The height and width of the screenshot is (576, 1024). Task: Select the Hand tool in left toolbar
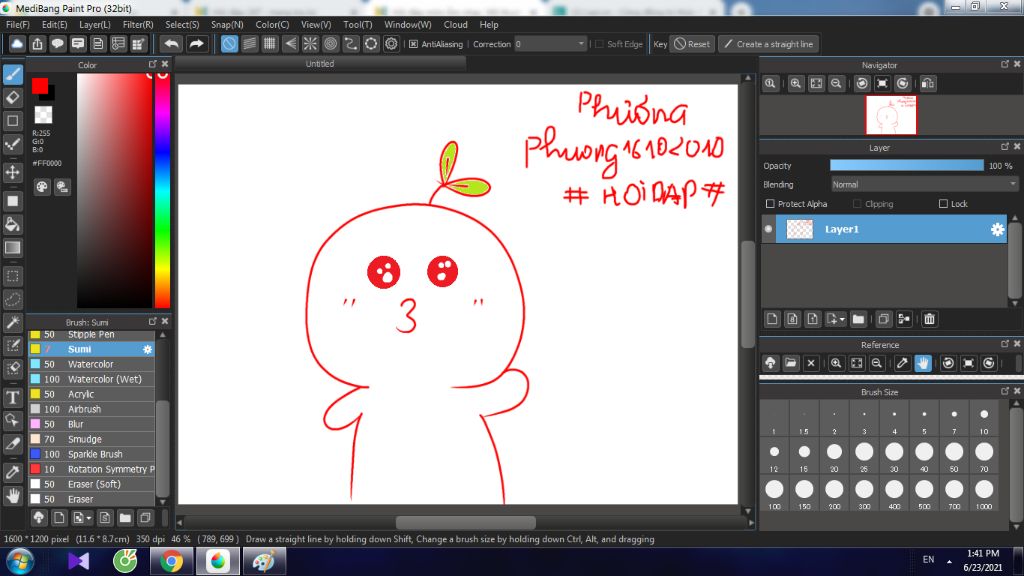12,496
